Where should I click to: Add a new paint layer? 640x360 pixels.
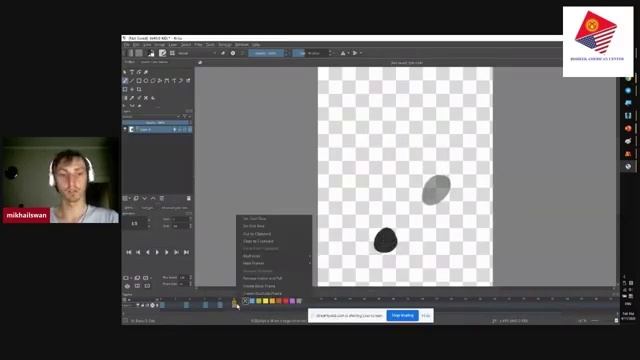125,198
